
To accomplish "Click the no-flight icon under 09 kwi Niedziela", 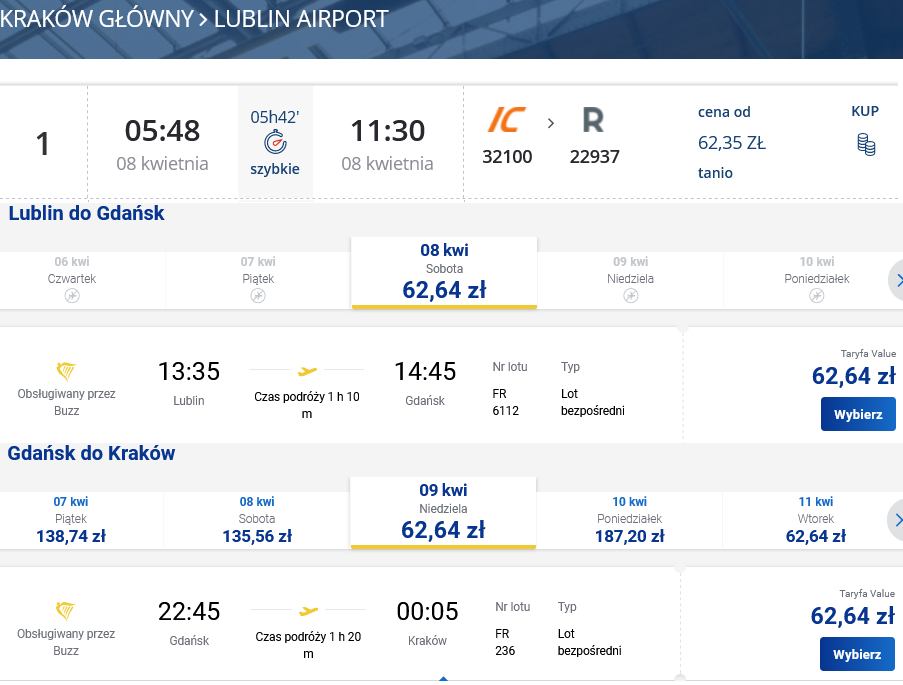I will pyautogui.click(x=631, y=296).
